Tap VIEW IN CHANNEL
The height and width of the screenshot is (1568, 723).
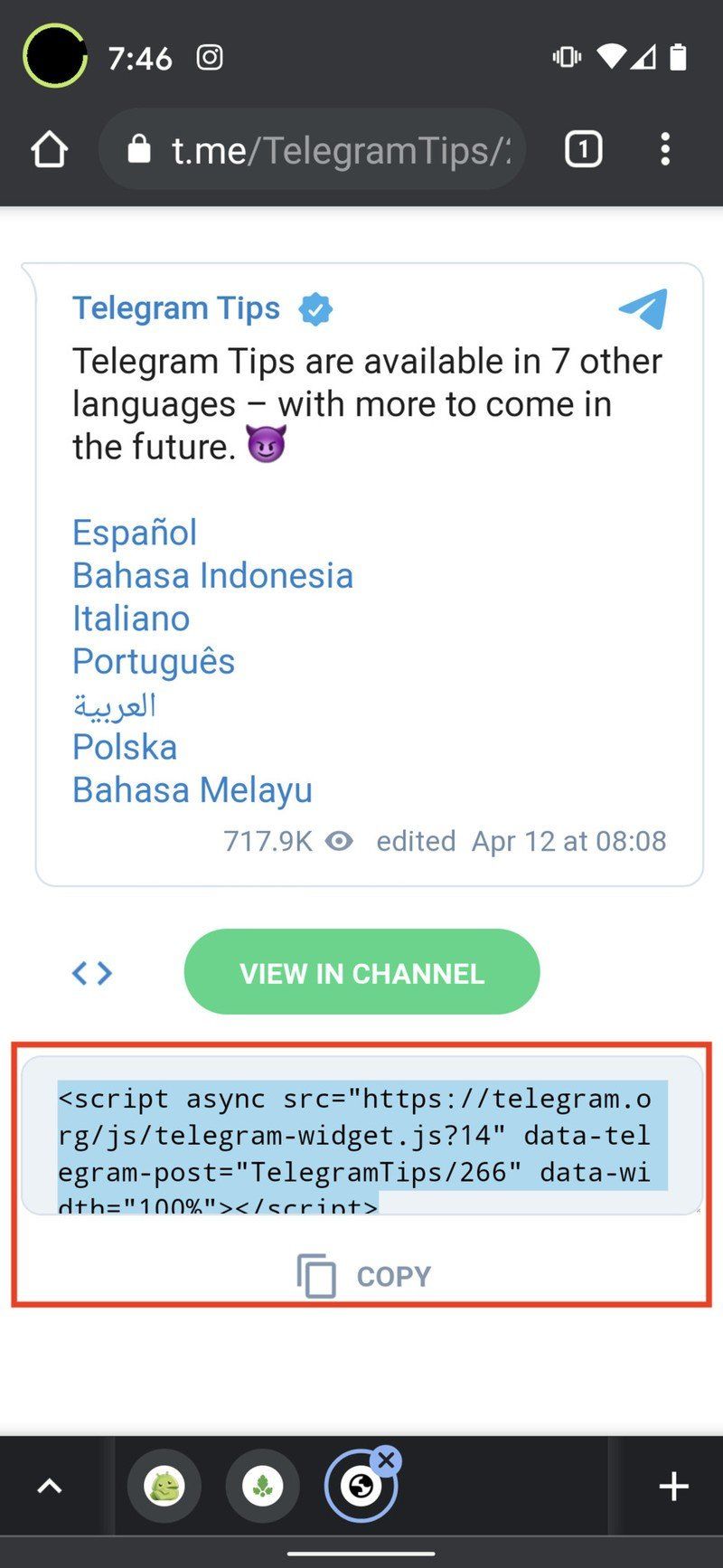pyautogui.click(x=361, y=972)
